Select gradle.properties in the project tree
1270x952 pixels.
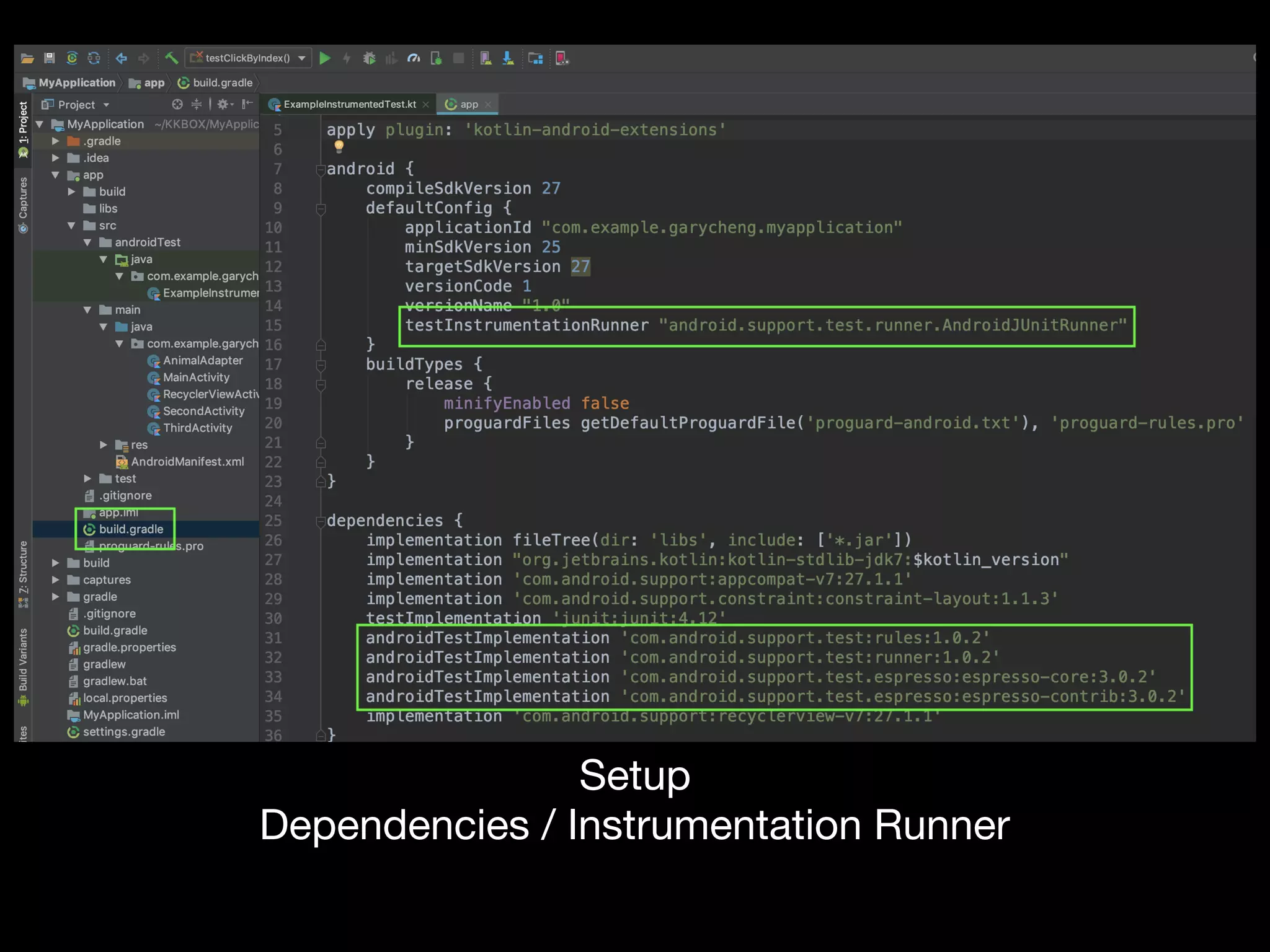[x=122, y=648]
